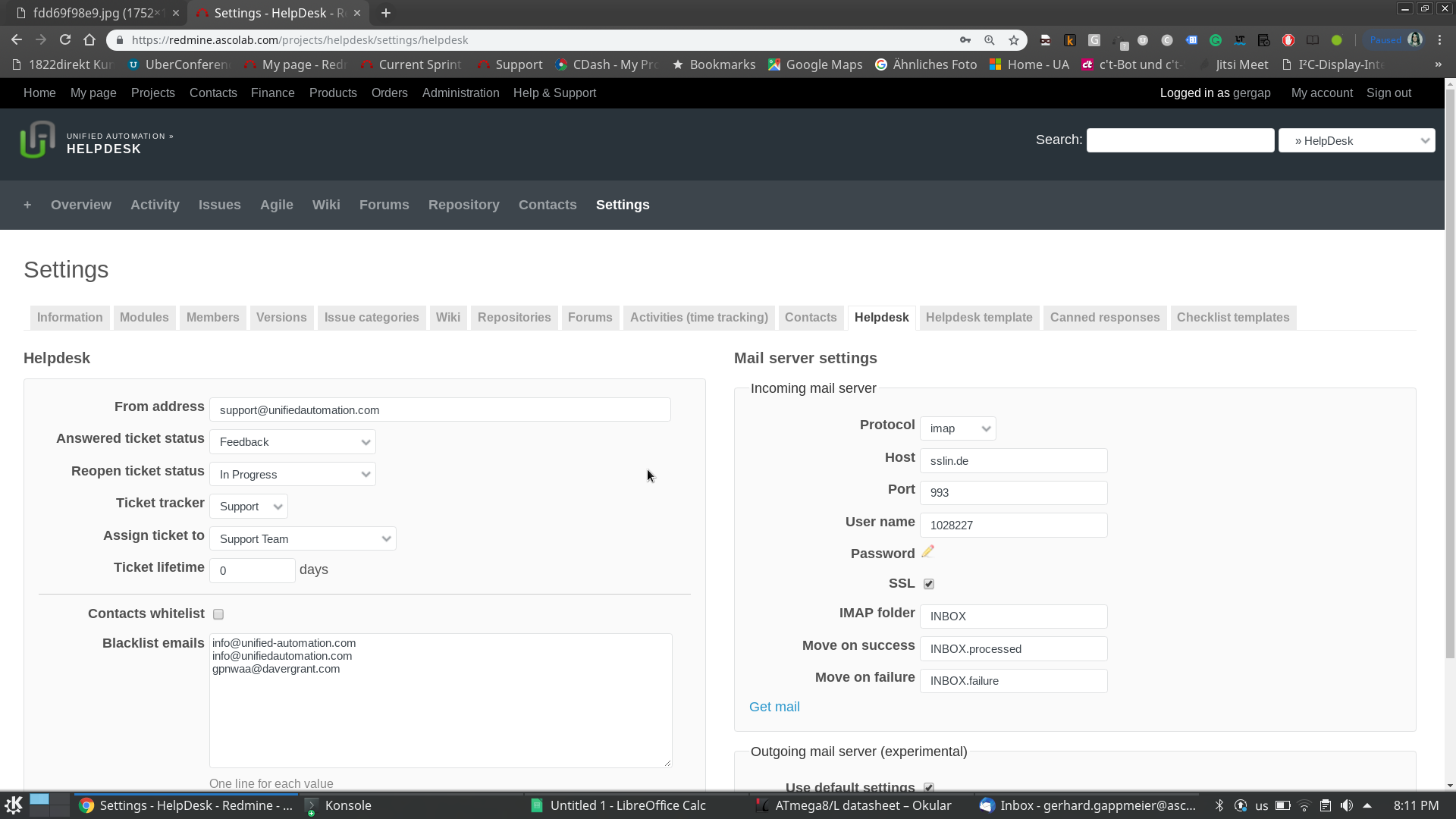The image size is (1456, 819).
Task: Open the Protocol imap dropdown
Action: pos(958,428)
